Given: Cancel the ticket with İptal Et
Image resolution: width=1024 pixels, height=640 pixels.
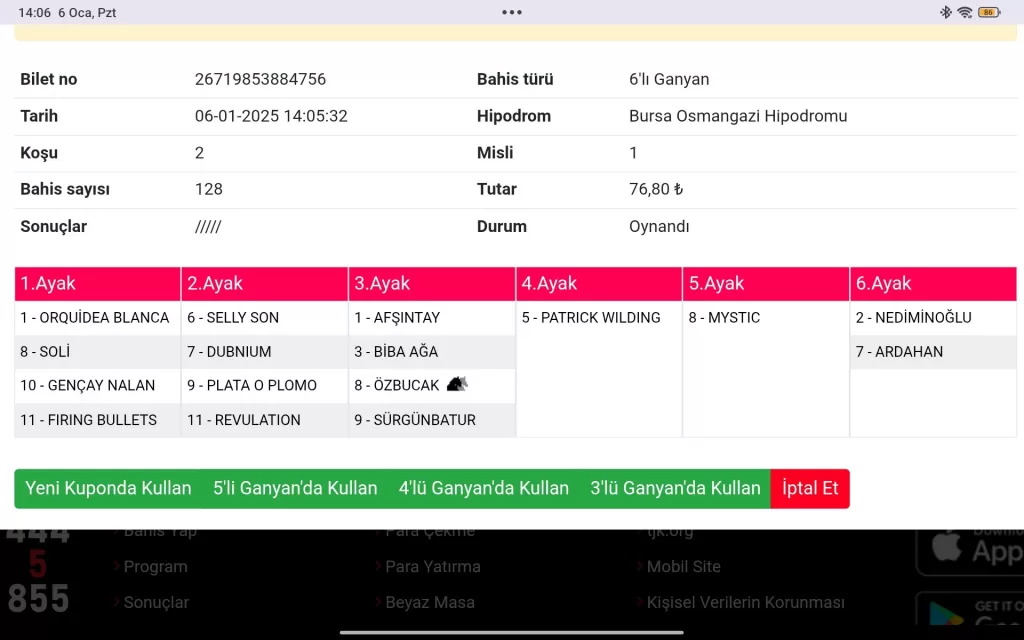Looking at the screenshot, I should (810, 488).
